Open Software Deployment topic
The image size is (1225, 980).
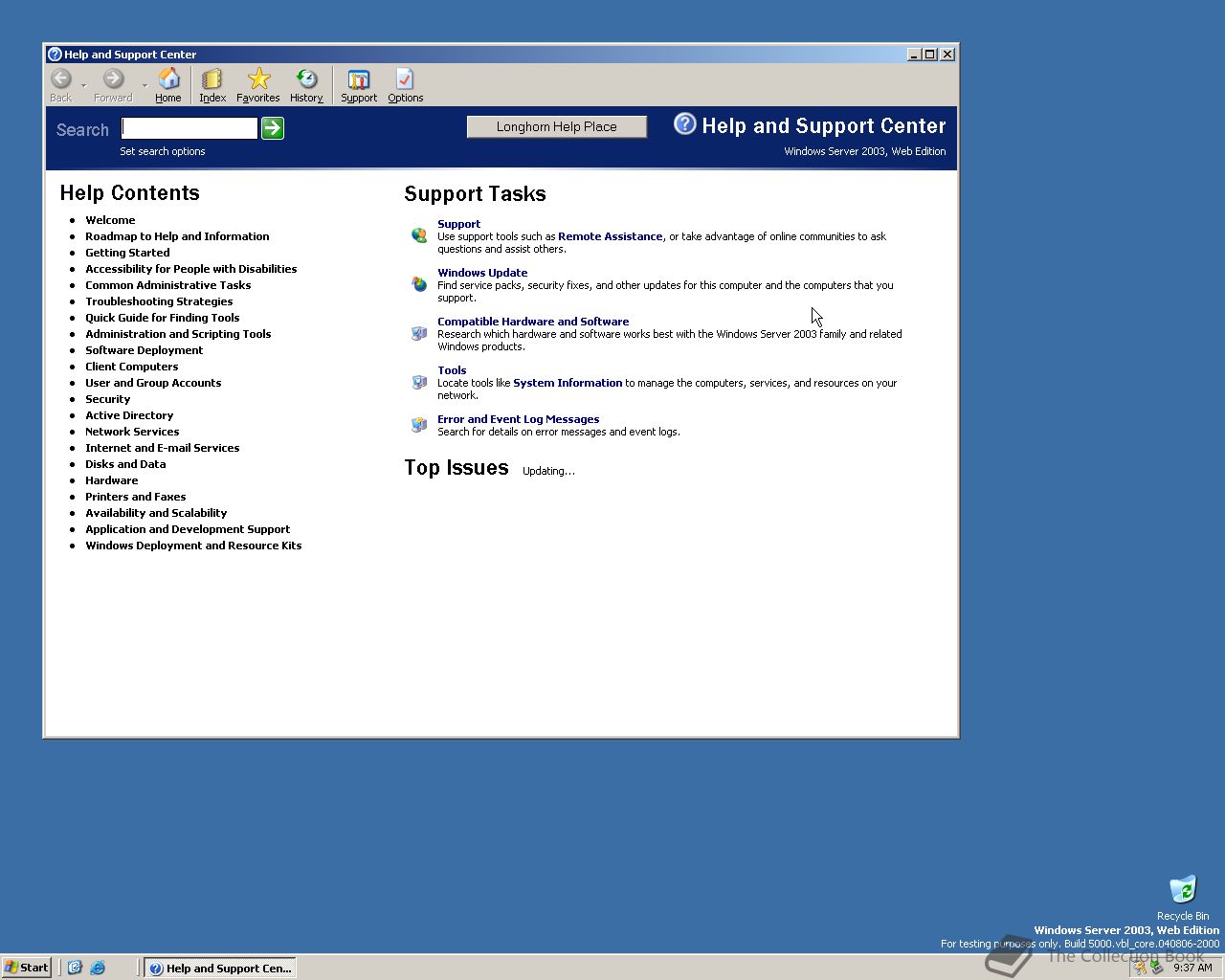click(x=145, y=350)
